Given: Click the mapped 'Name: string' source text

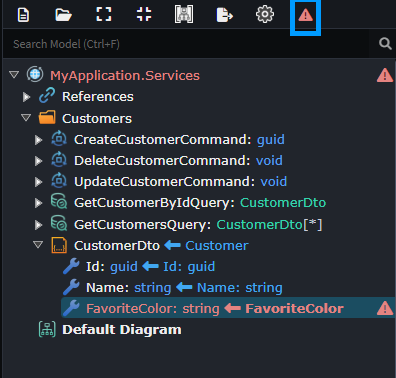Looking at the screenshot, I should pyautogui.click(x=240, y=288).
